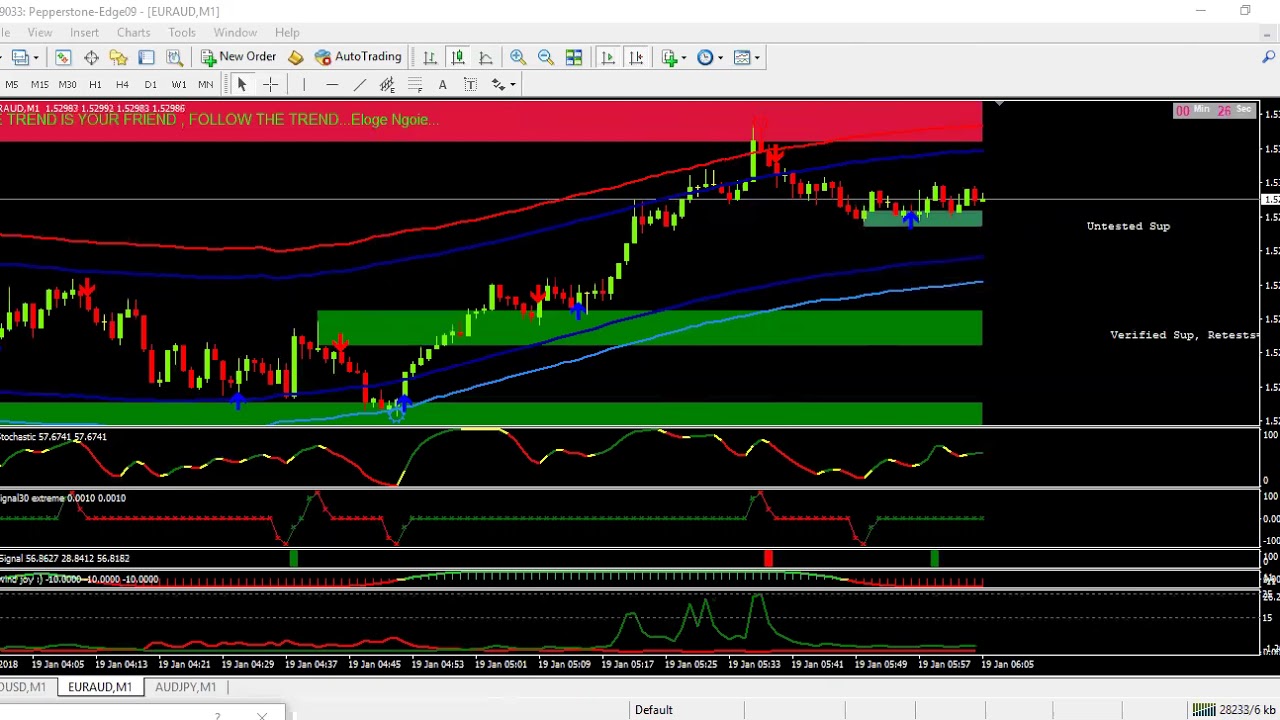Screen dimensions: 1280x720
Task: Toggle the Terminal window icon
Action: [146, 57]
